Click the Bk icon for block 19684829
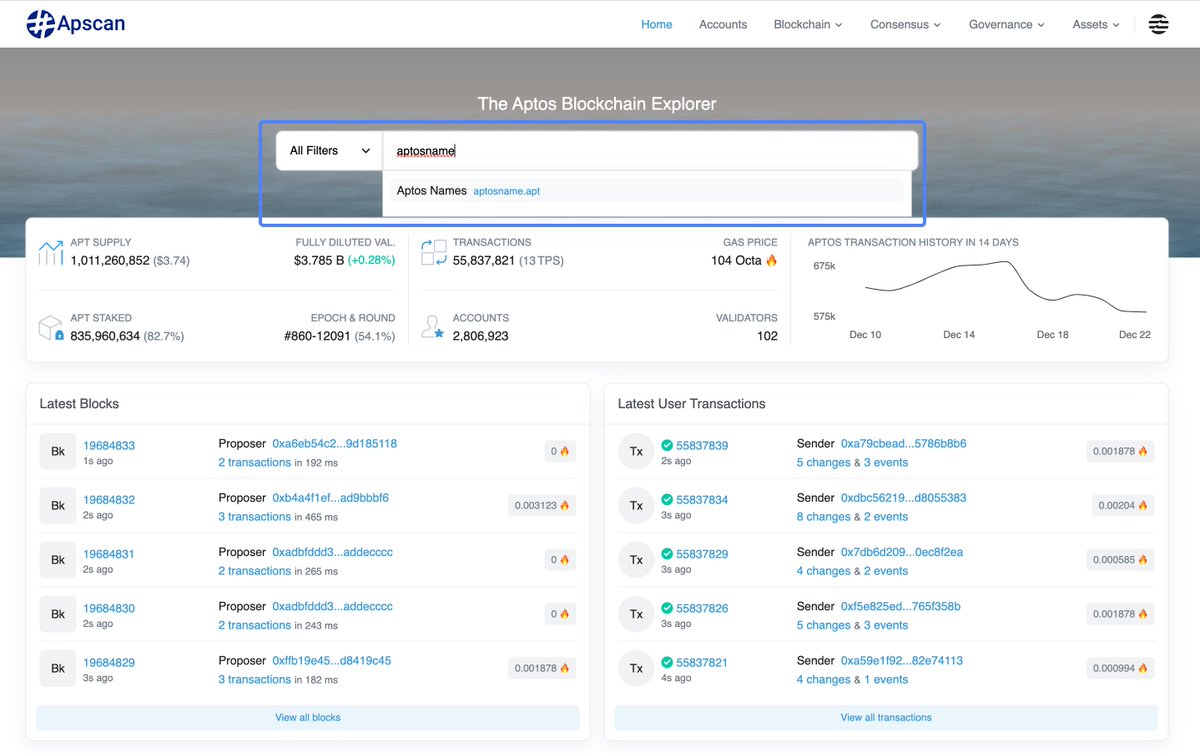 click(58, 668)
